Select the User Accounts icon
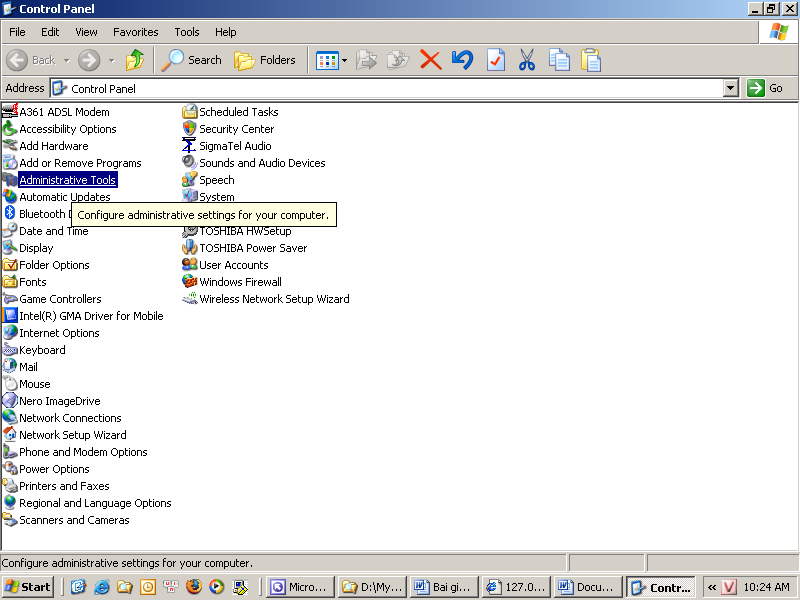 189,265
